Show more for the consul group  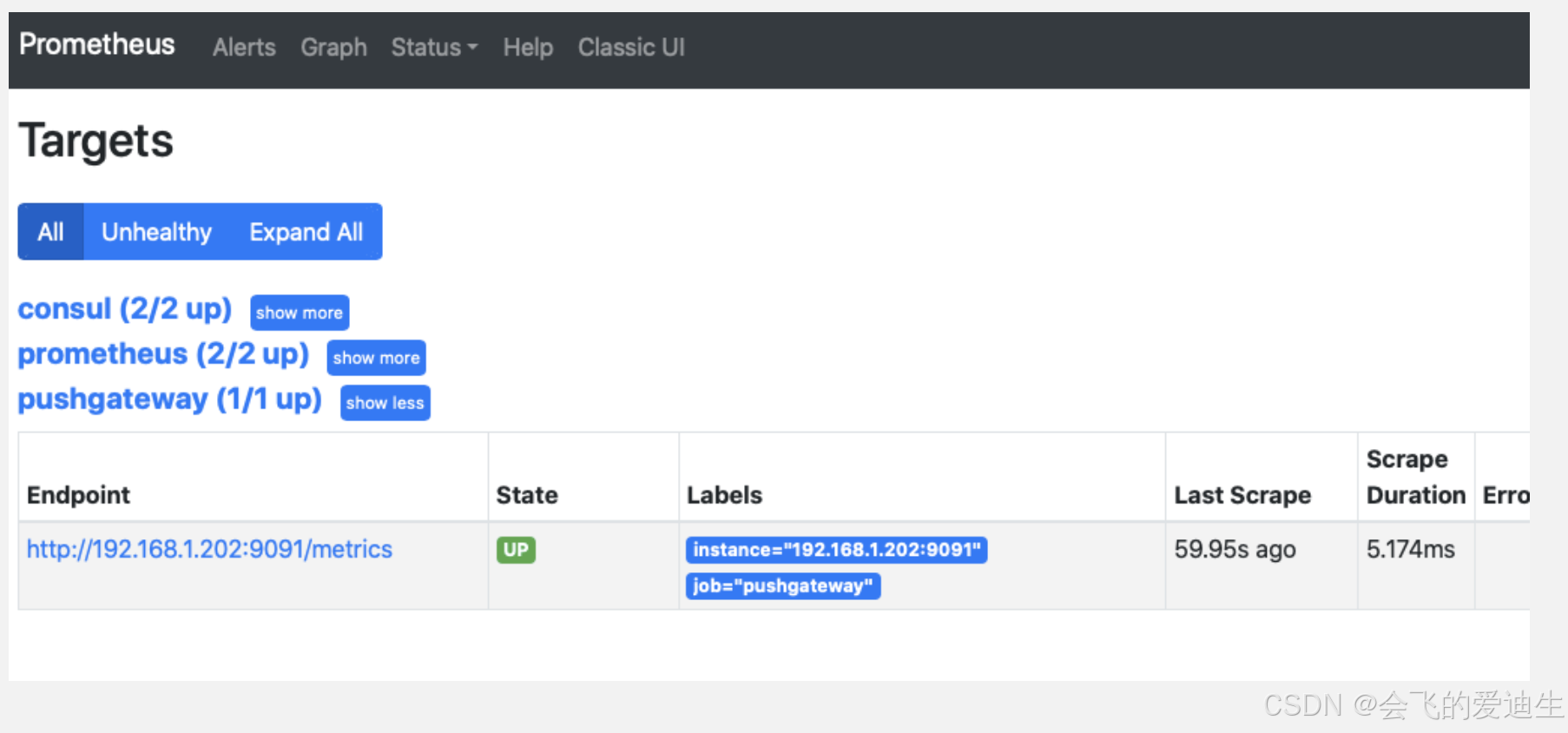point(300,313)
